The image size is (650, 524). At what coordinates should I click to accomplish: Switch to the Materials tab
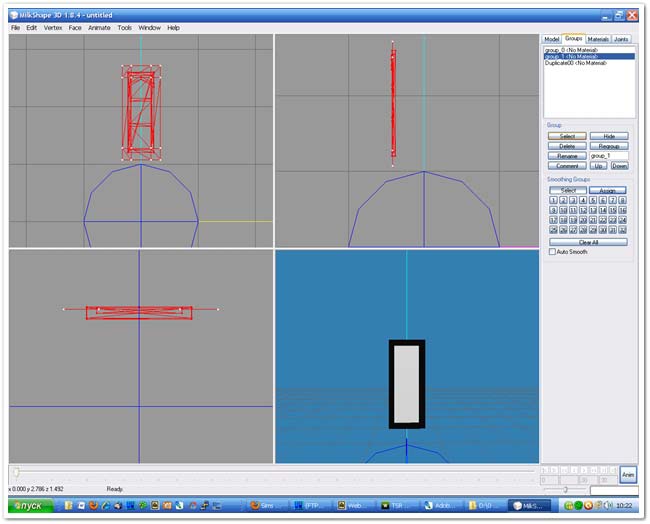click(598, 39)
